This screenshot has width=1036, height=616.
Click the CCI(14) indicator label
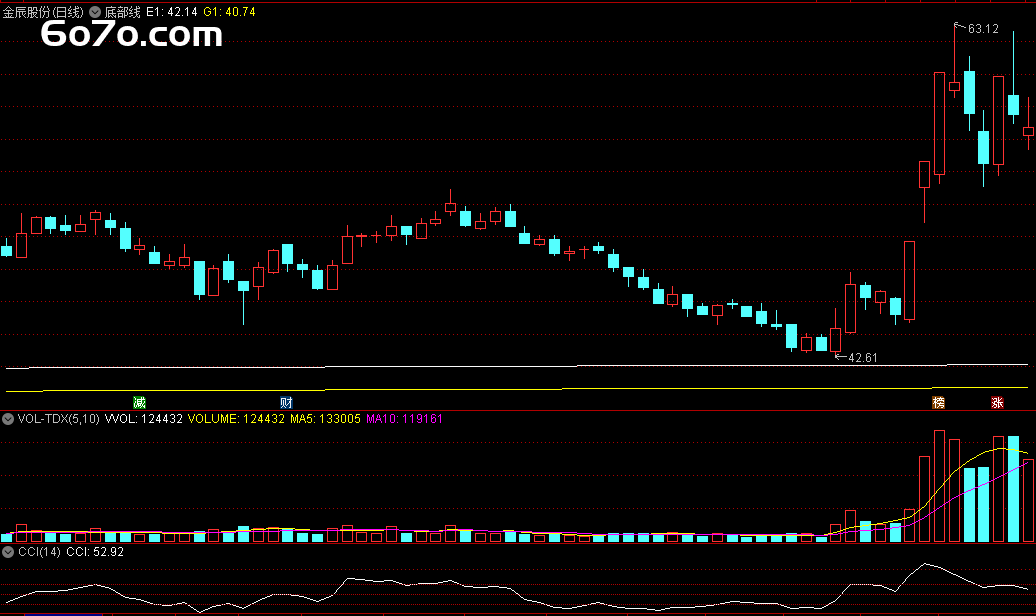pyautogui.click(x=39, y=552)
